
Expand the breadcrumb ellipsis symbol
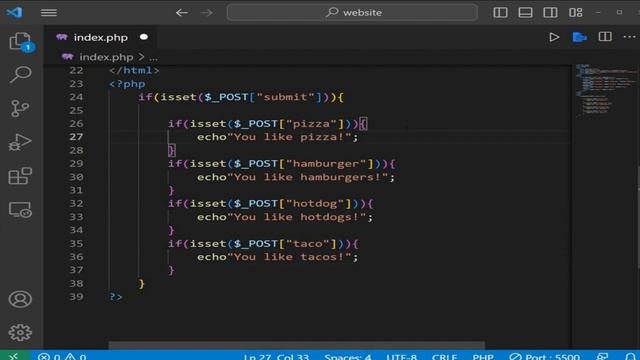[153, 58]
